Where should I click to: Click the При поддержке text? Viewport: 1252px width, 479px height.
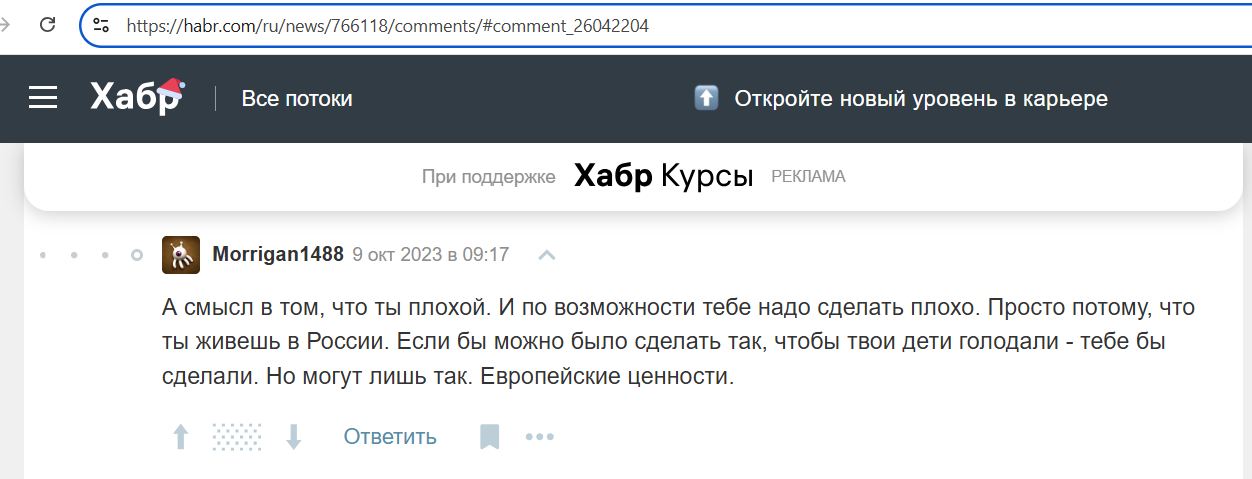click(x=489, y=177)
